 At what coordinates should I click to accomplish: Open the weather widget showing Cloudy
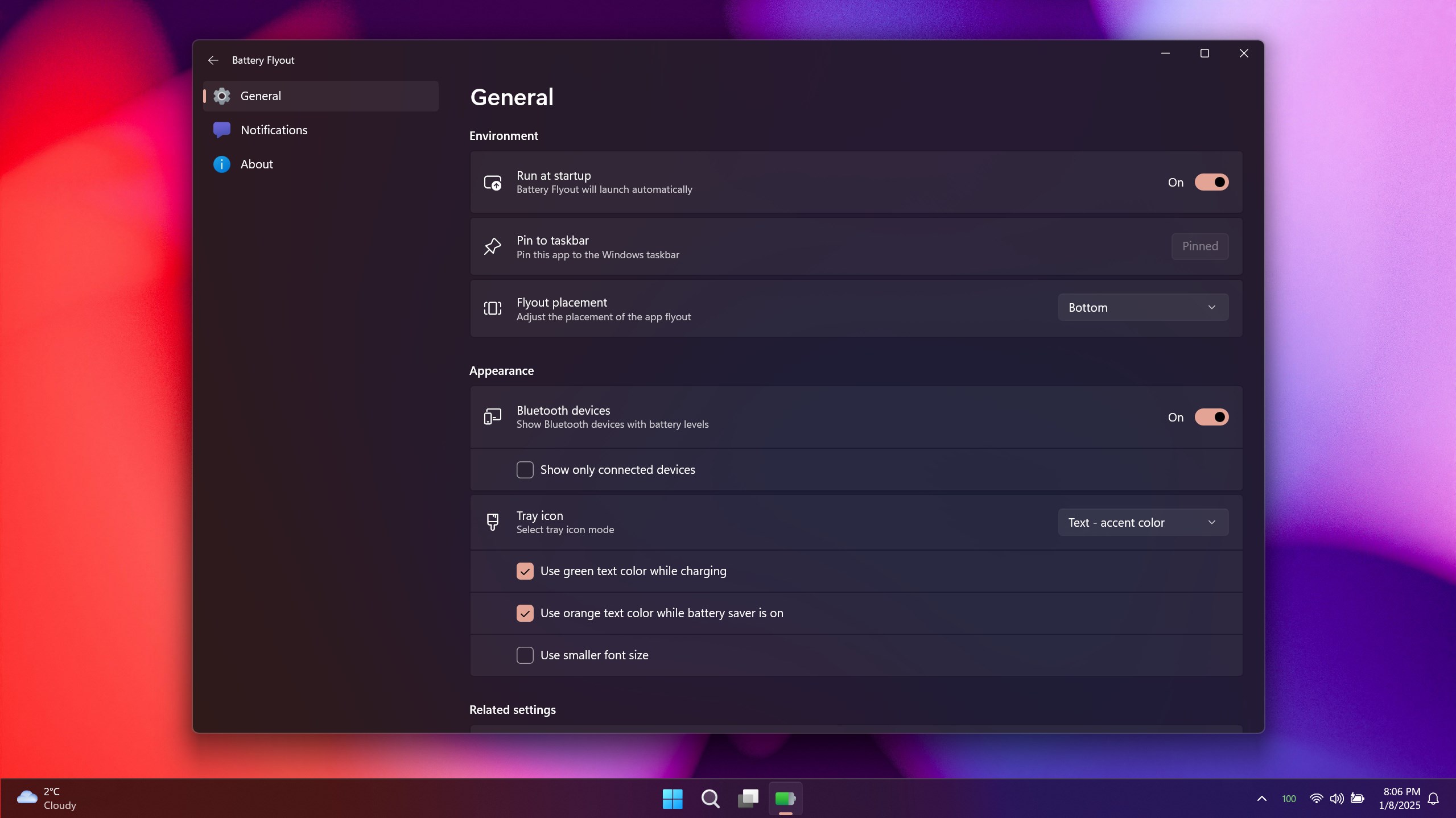tap(47, 798)
